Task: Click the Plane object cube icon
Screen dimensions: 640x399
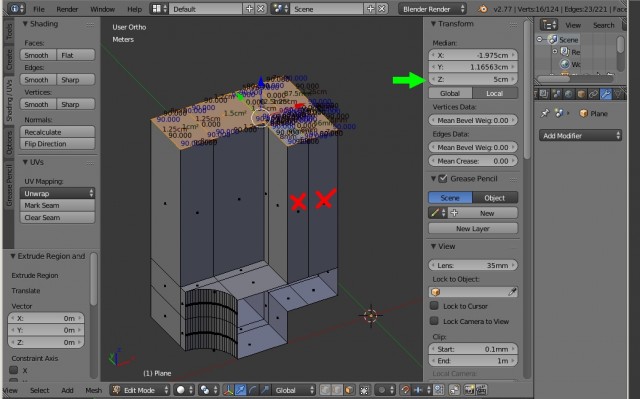Action: (584, 113)
